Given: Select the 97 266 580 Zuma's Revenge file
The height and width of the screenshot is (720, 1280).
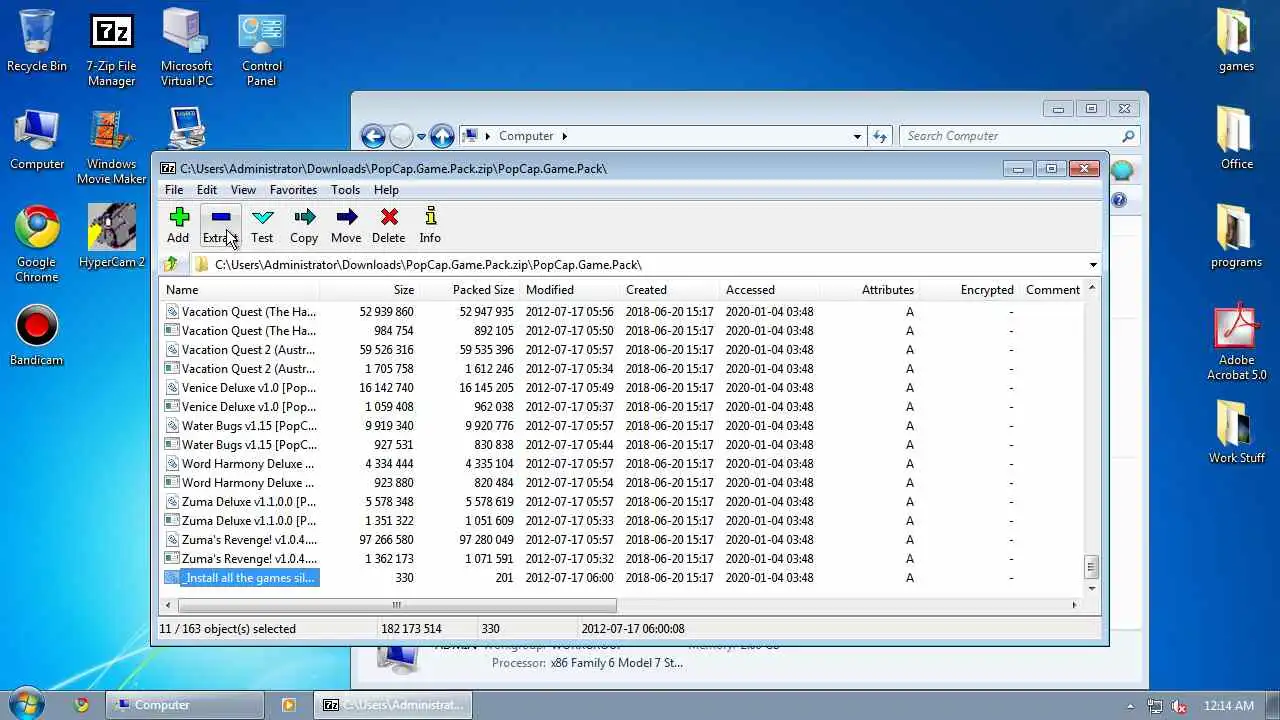Looking at the screenshot, I should pos(241,540).
